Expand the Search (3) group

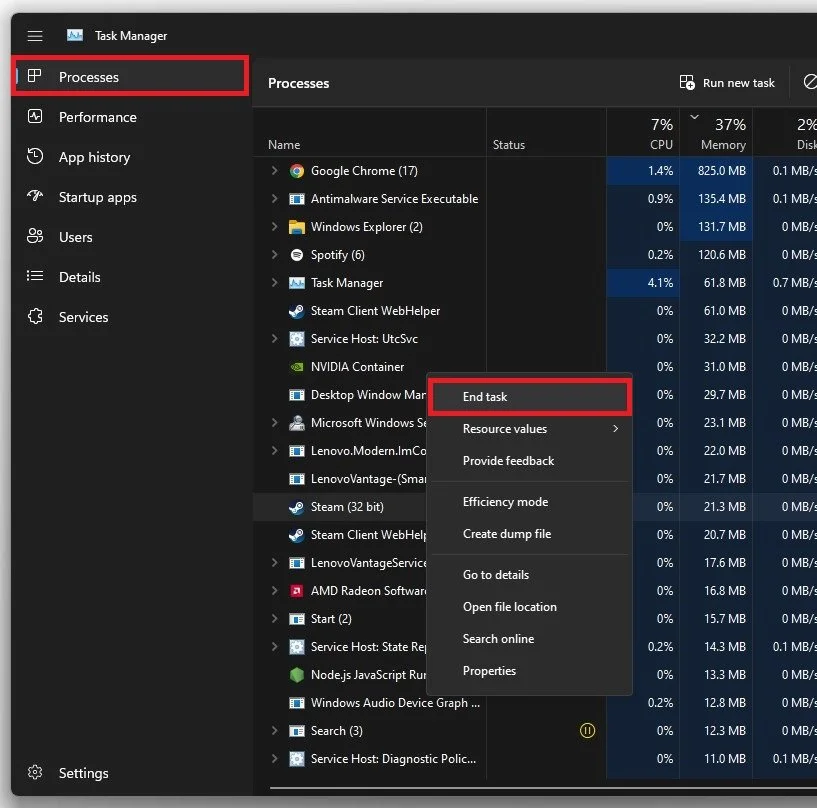click(275, 730)
